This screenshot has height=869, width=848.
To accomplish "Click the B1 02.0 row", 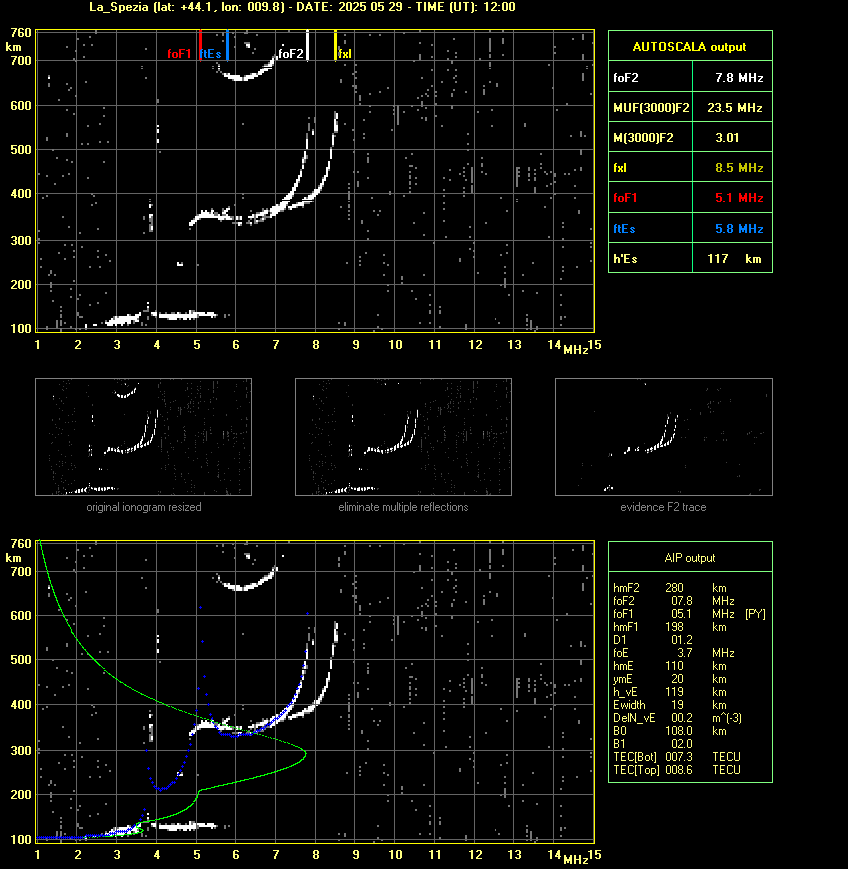I will point(653,744).
